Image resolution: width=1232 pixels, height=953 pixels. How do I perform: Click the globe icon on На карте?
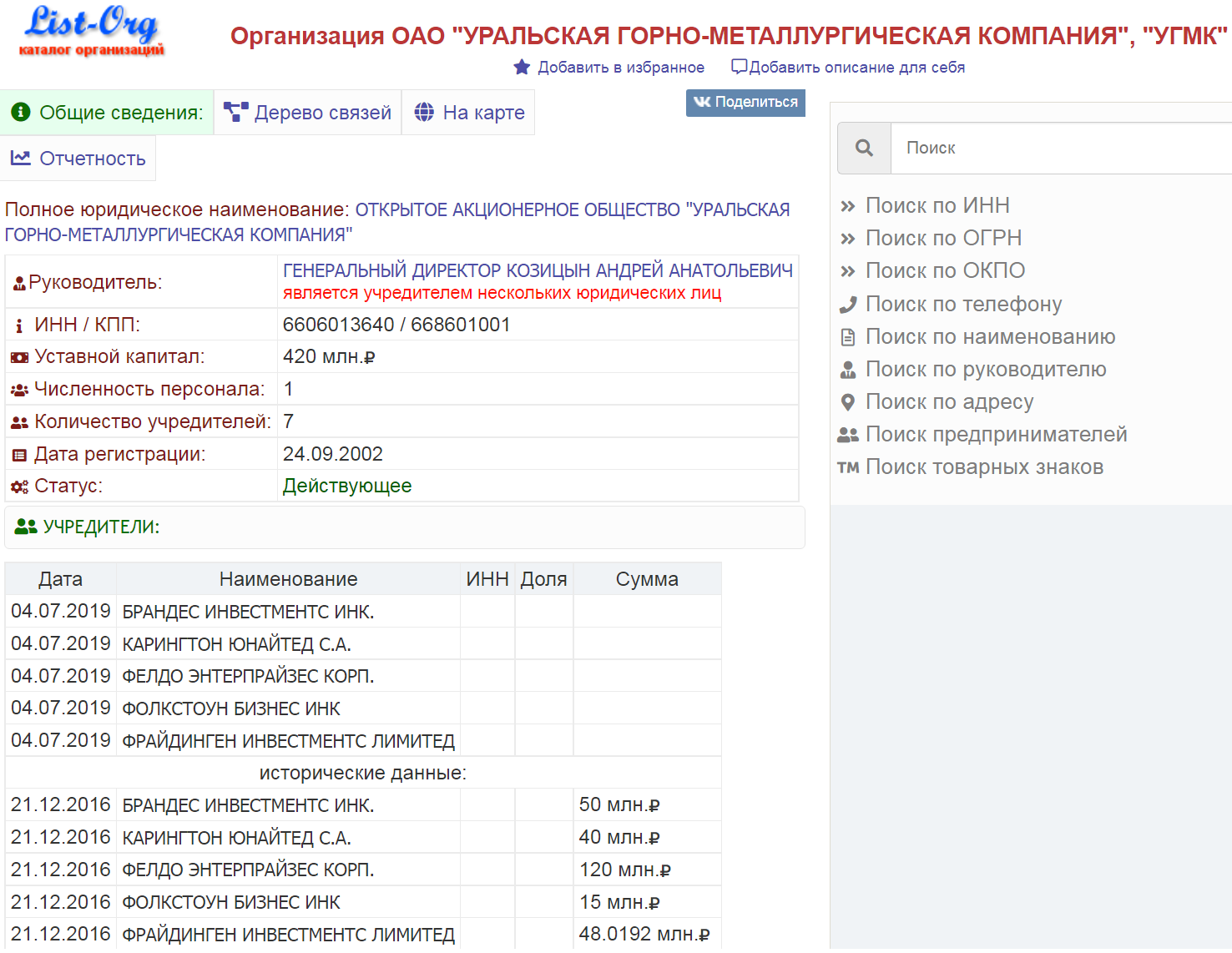click(424, 112)
